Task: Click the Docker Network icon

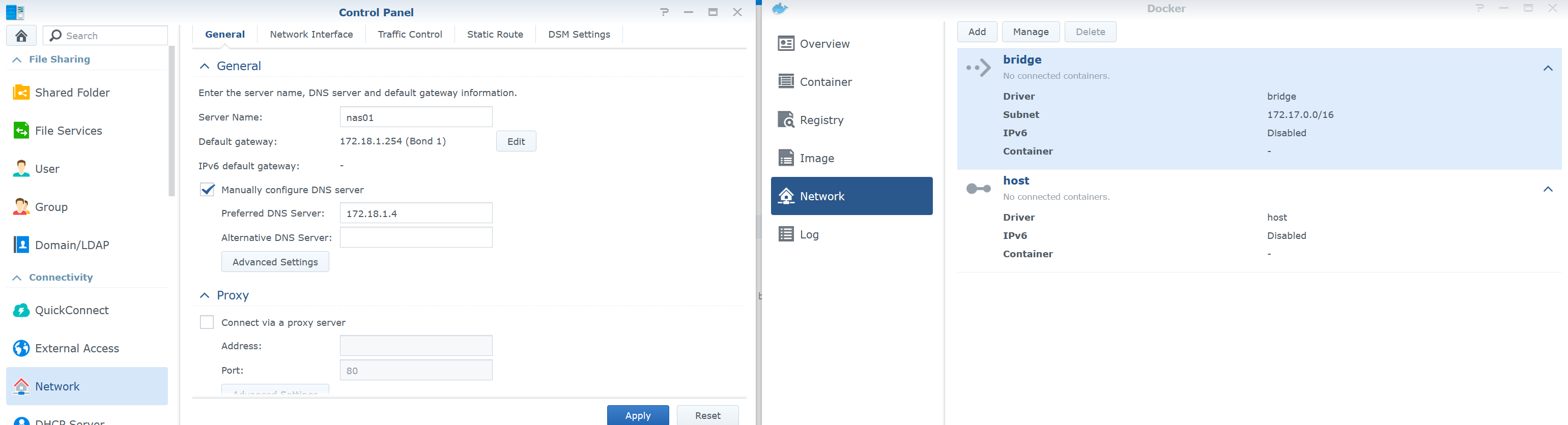Action: click(x=786, y=196)
